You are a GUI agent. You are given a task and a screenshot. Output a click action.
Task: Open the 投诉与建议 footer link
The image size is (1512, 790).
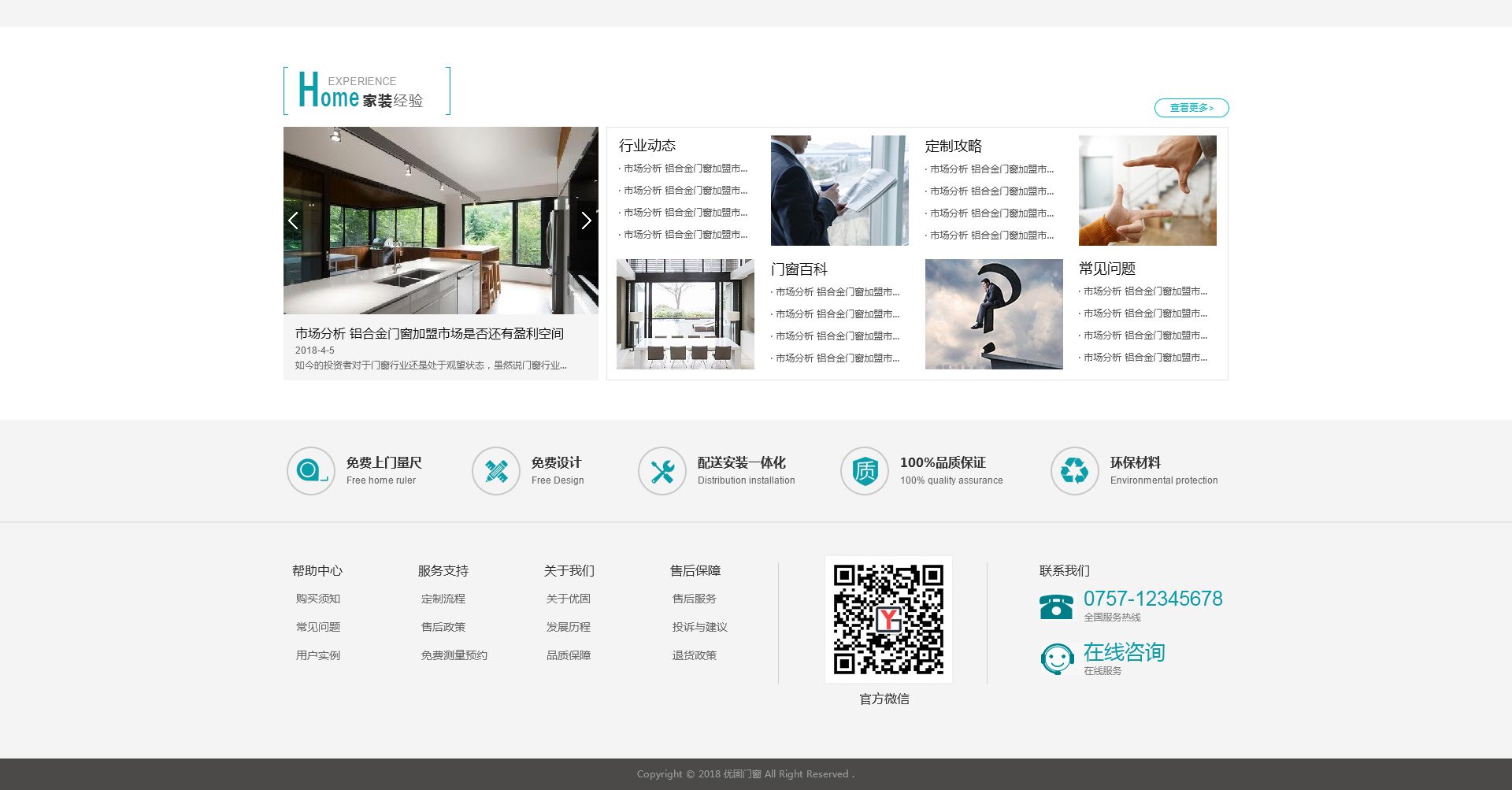pyautogui.click(x=699, y=627)
